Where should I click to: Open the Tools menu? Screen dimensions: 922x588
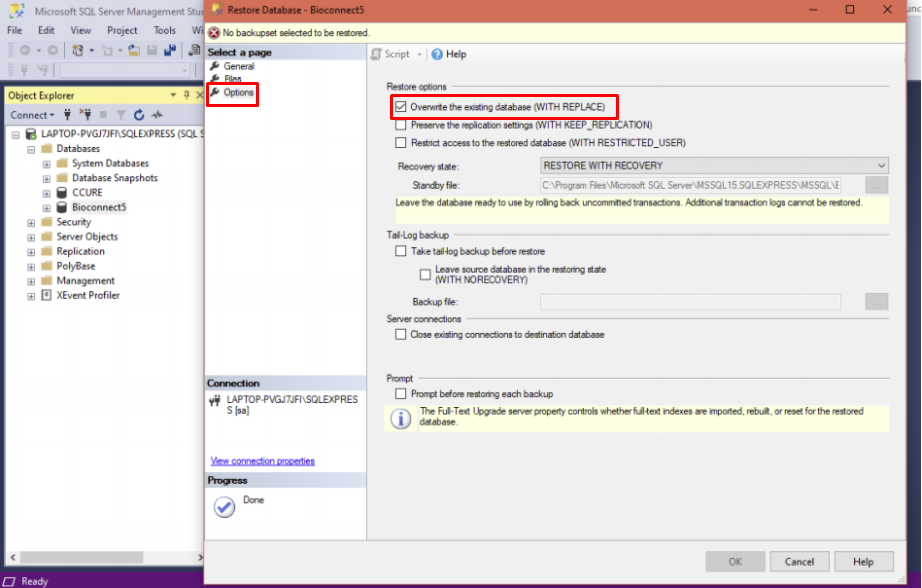165,30
